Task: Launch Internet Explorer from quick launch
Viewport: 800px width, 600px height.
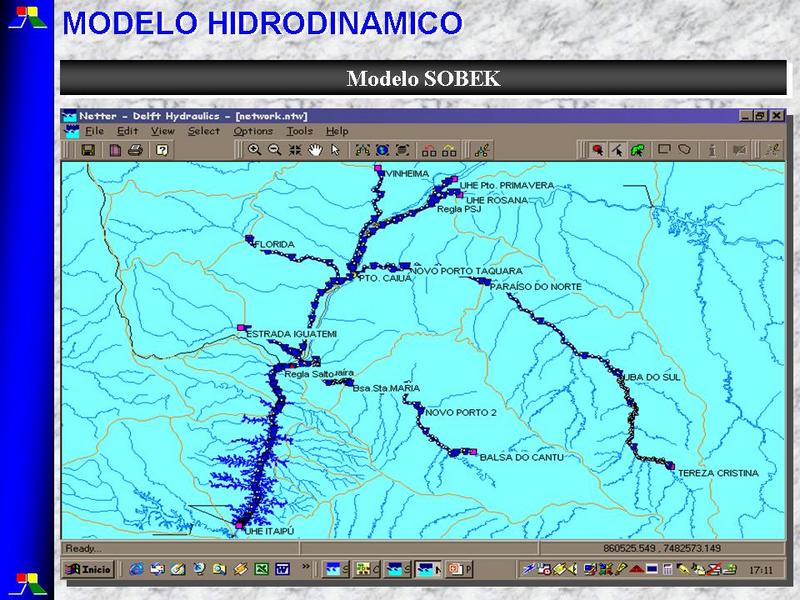Action: pos(136,569)
